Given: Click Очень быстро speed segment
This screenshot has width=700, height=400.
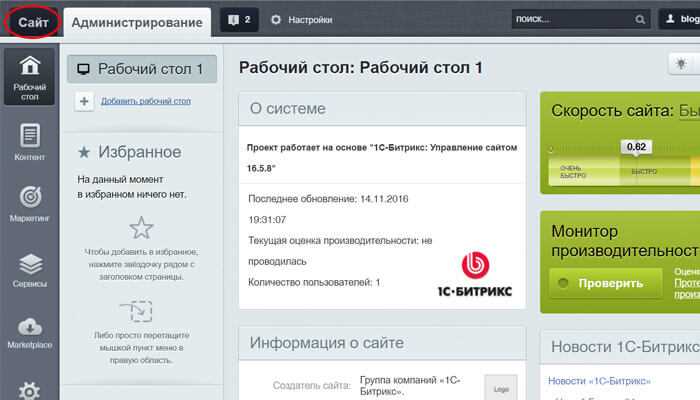Looking at the screenshot, I should [x=584, y=171].
